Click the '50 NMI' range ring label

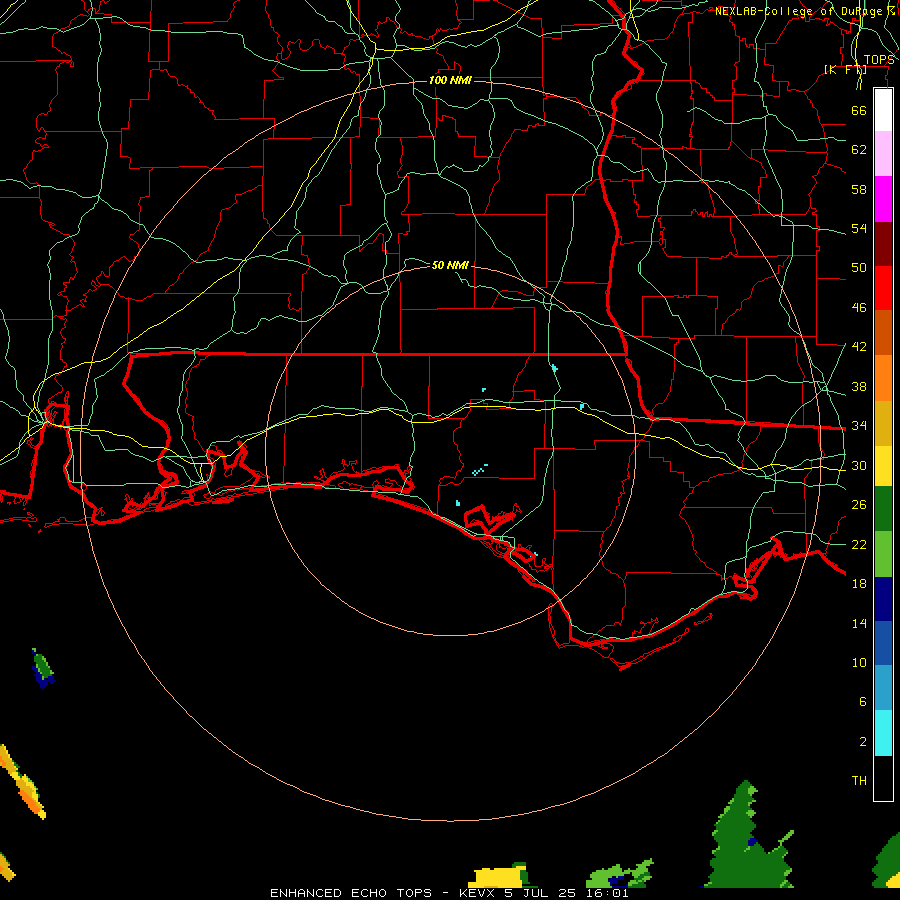(450, 265)
